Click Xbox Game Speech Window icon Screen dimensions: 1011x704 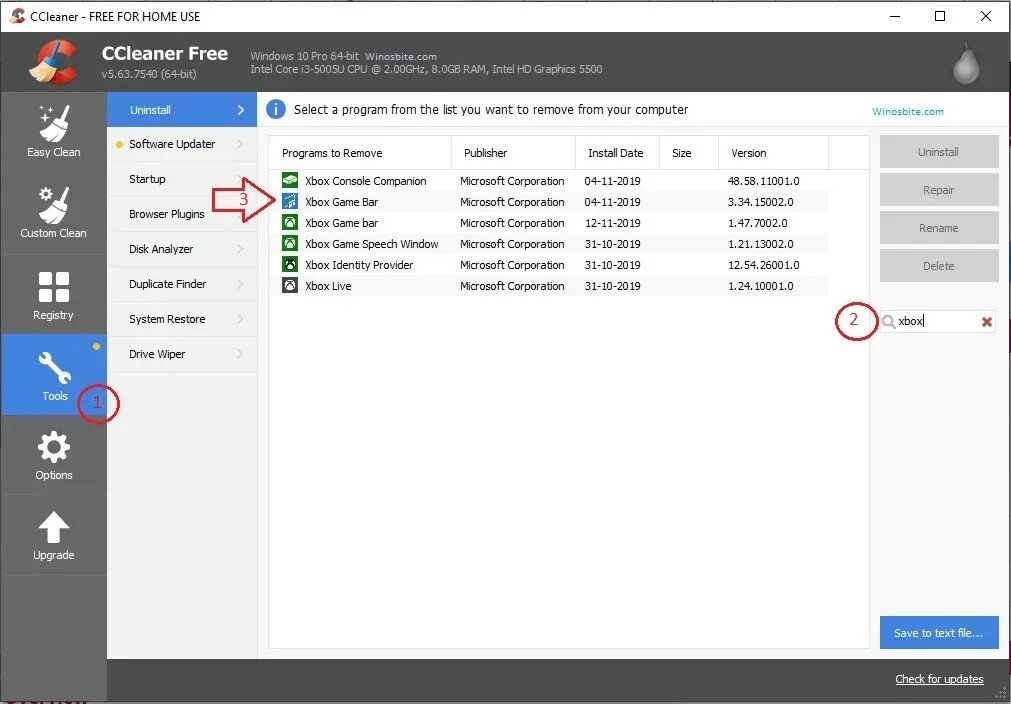290,244
